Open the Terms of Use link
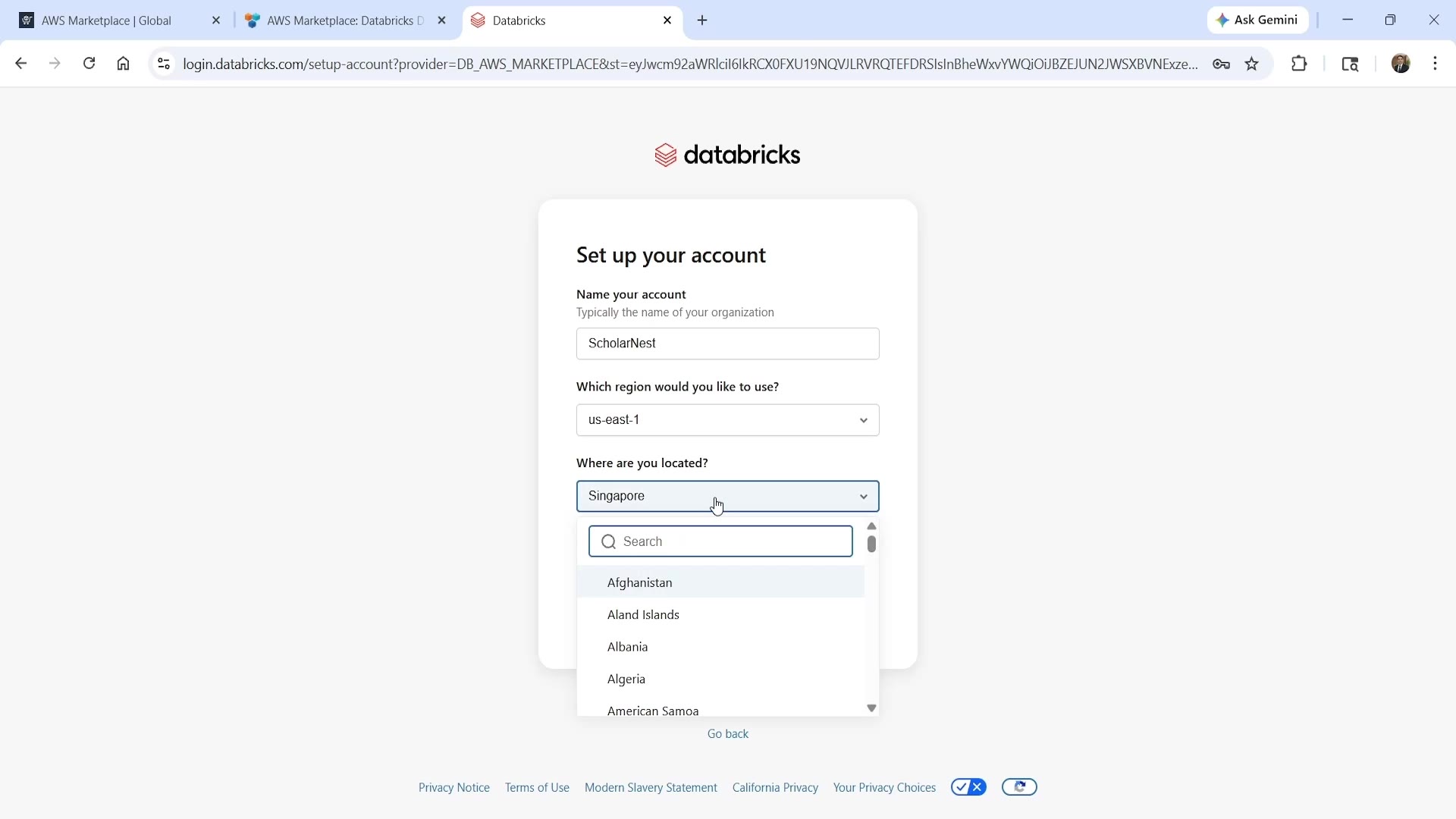The width and height of the screenshot is (1456, 819). [x=537, y=788]
